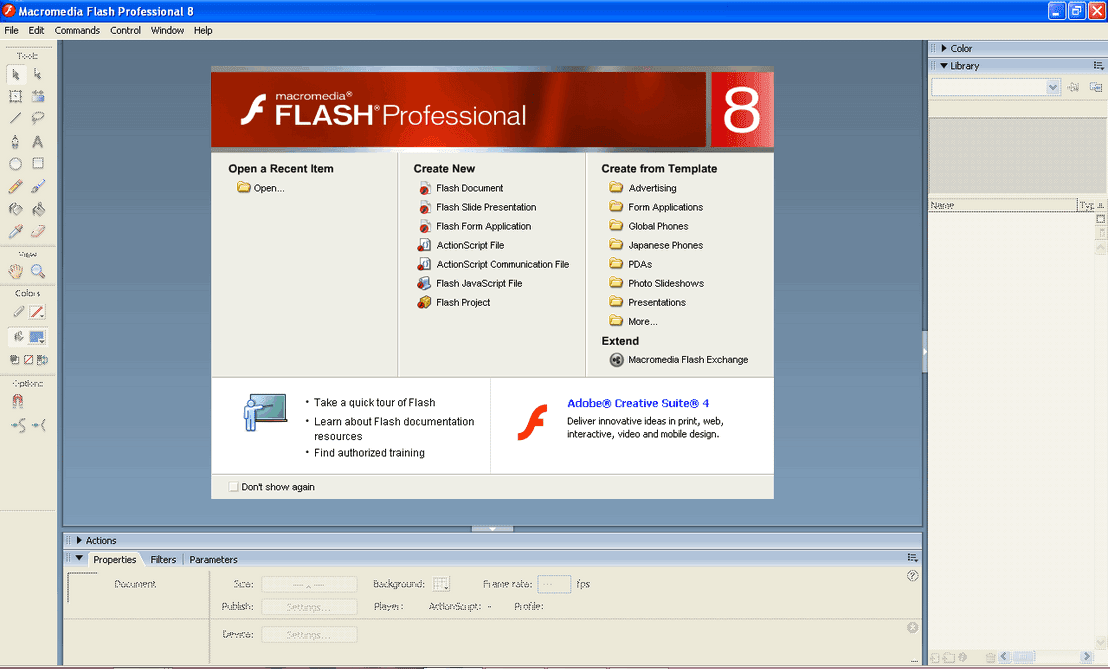Select the Oval tool
Image resolution: width=1110 pixels, height=669 pixels.
[x=16, y=164]
